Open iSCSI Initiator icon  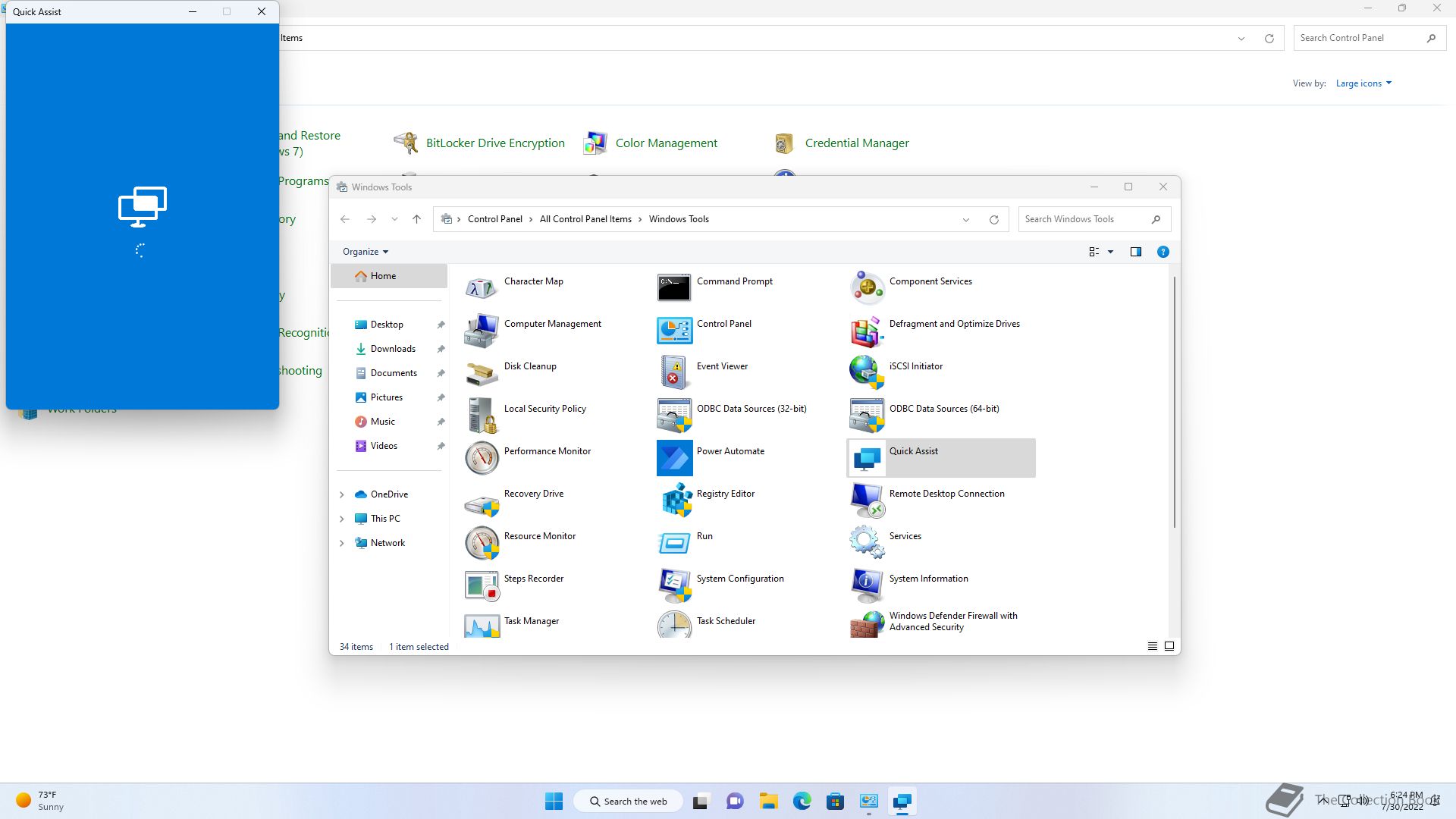point(867,373)
